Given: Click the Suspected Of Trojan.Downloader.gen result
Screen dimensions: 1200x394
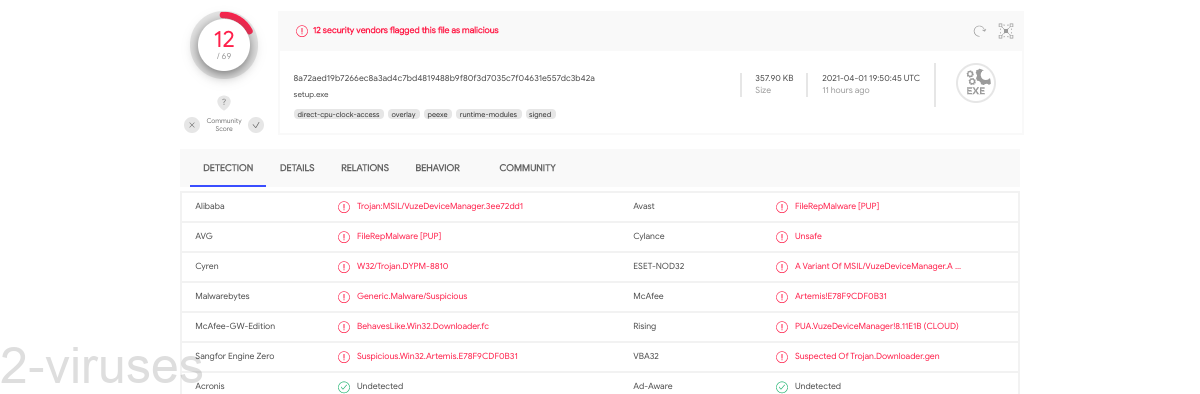Looking at the screenshot, I should click(x=867, y=357).
